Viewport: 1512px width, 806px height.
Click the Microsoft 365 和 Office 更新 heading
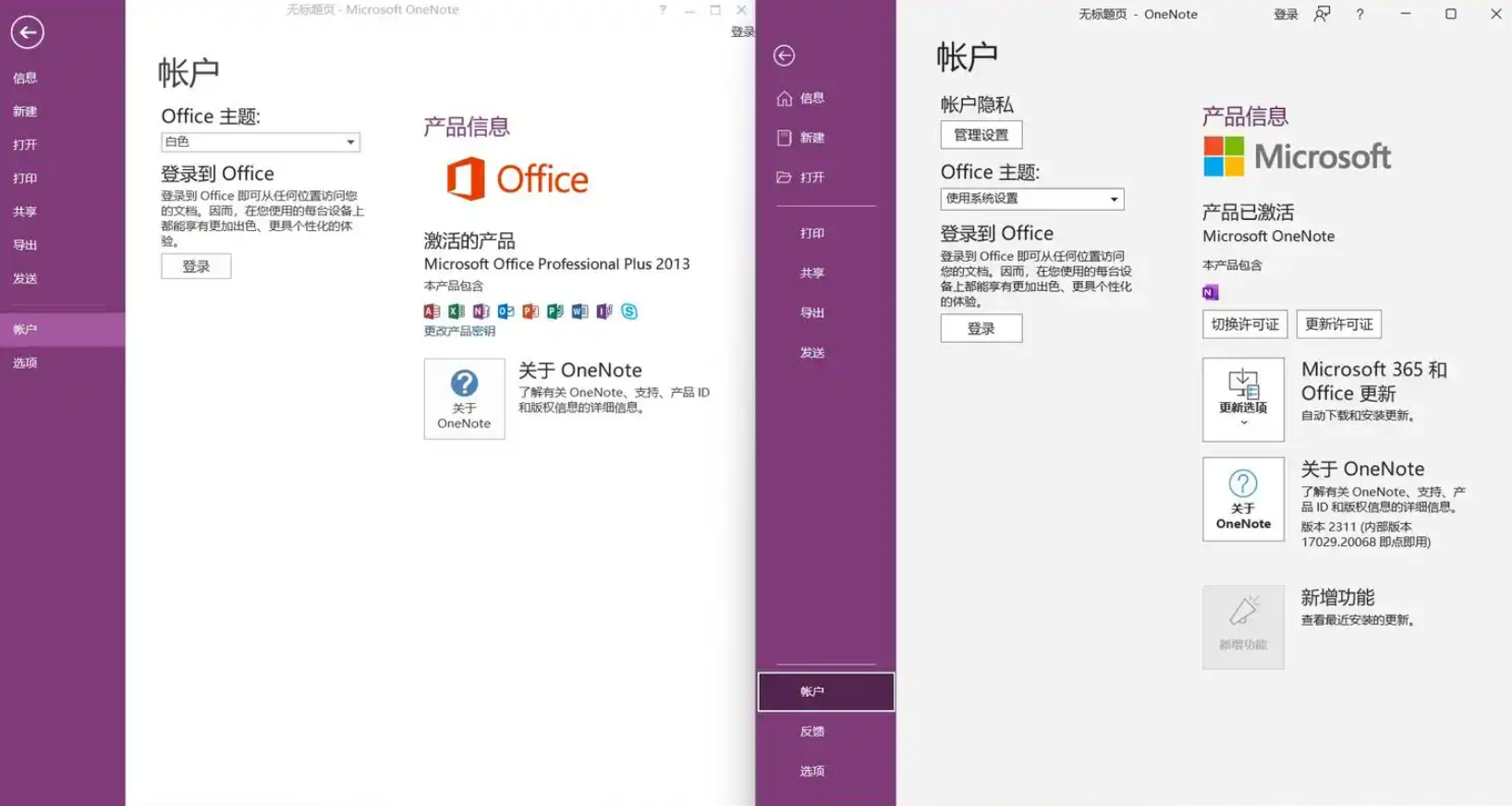tap(1374, 381)
